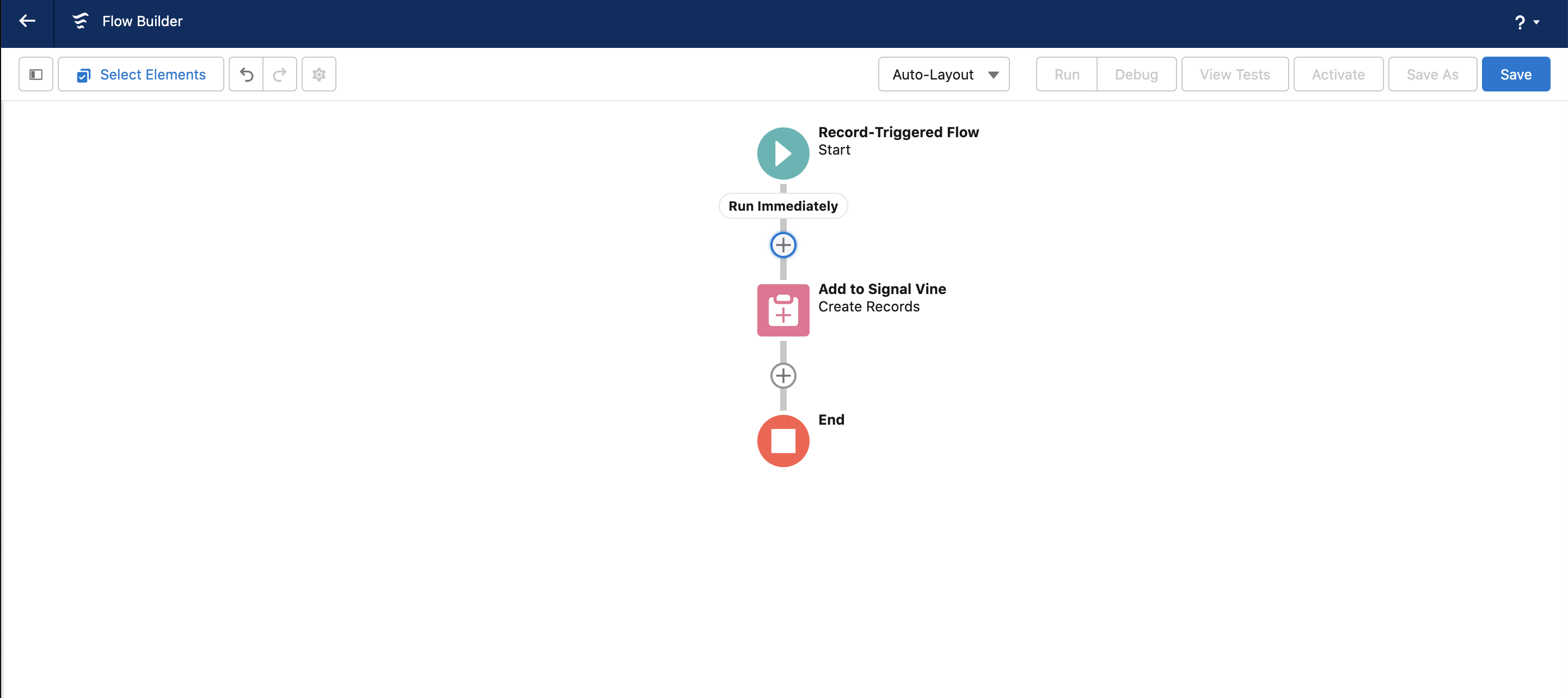Undo the last change

point(246,74)
